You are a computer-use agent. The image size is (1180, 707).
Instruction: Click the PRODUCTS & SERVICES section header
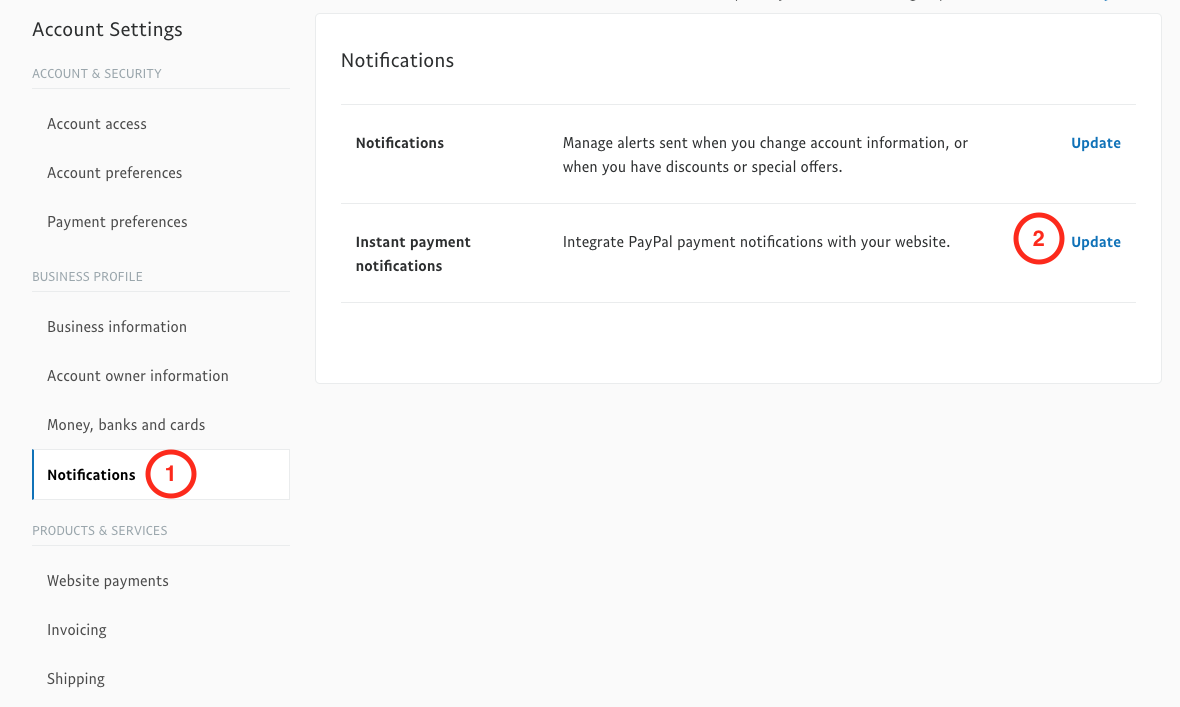click(100, 531)
